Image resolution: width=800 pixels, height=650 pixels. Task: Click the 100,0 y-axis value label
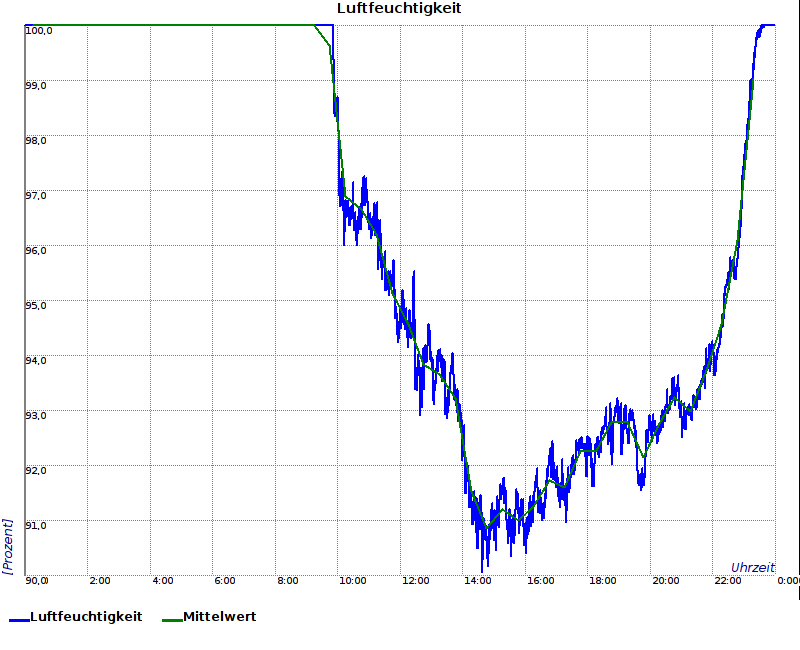(x=38, y=31)
